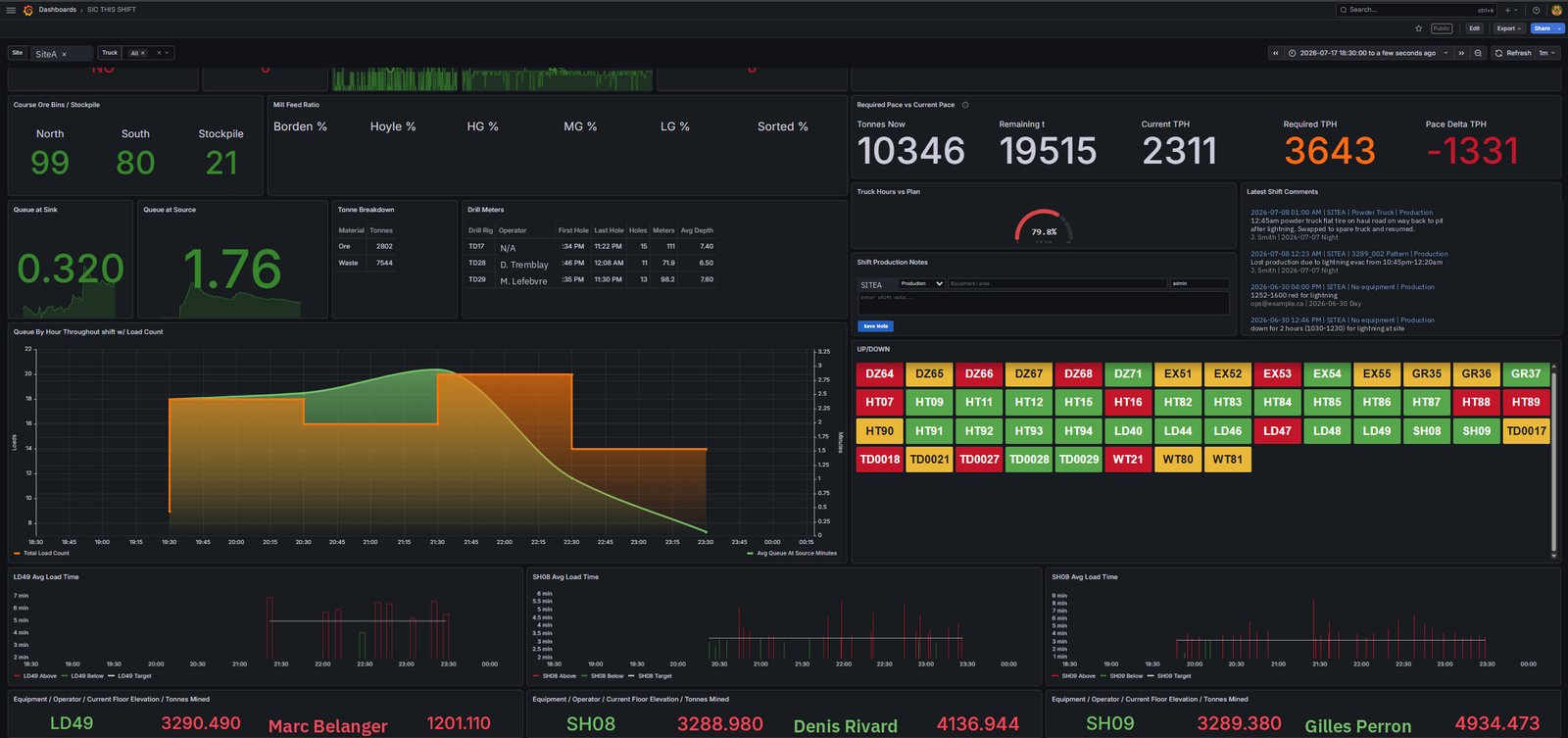Click Required TPH value 3643

tap(1330, 151)
